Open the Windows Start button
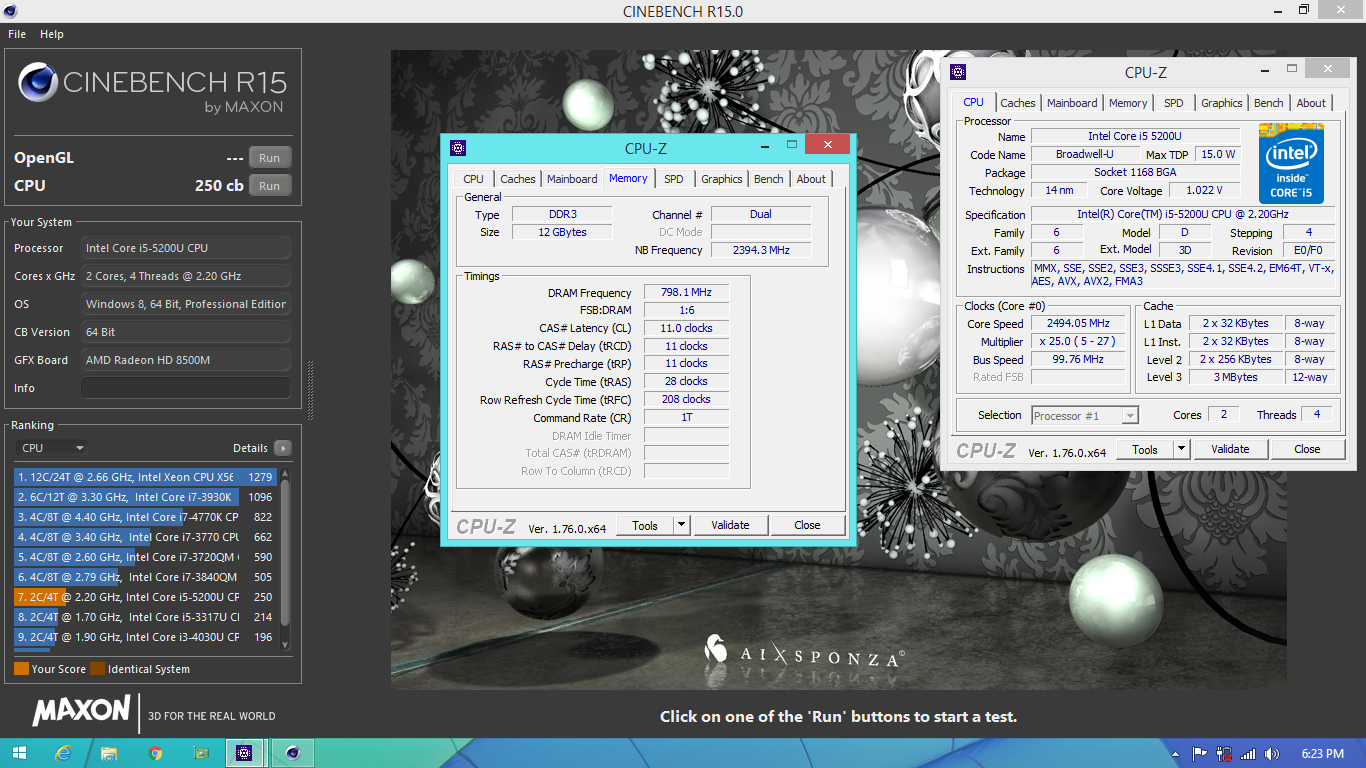 pos(20,753)
